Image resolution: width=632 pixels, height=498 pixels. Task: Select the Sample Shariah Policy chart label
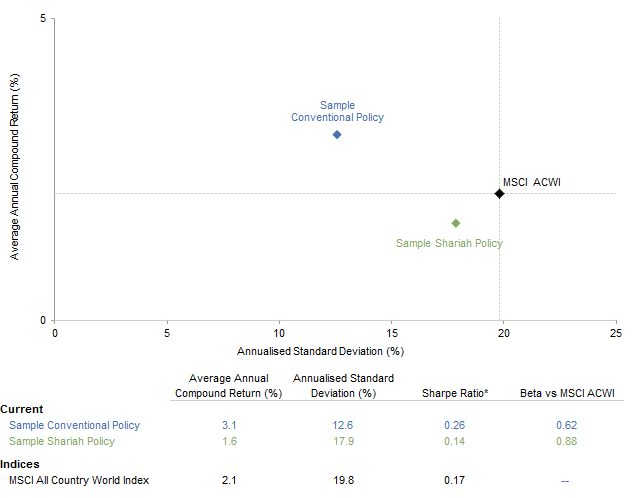point(449,243)
